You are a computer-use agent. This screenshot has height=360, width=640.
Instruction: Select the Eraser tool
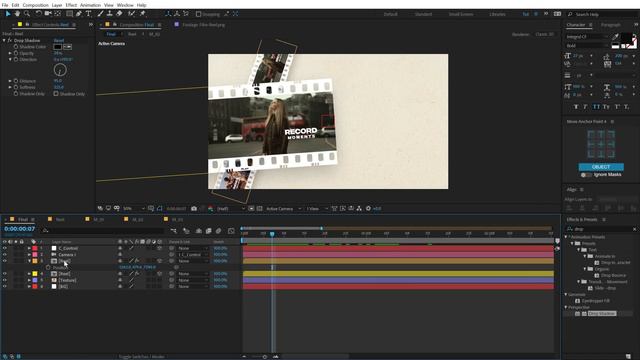point(119,14)
